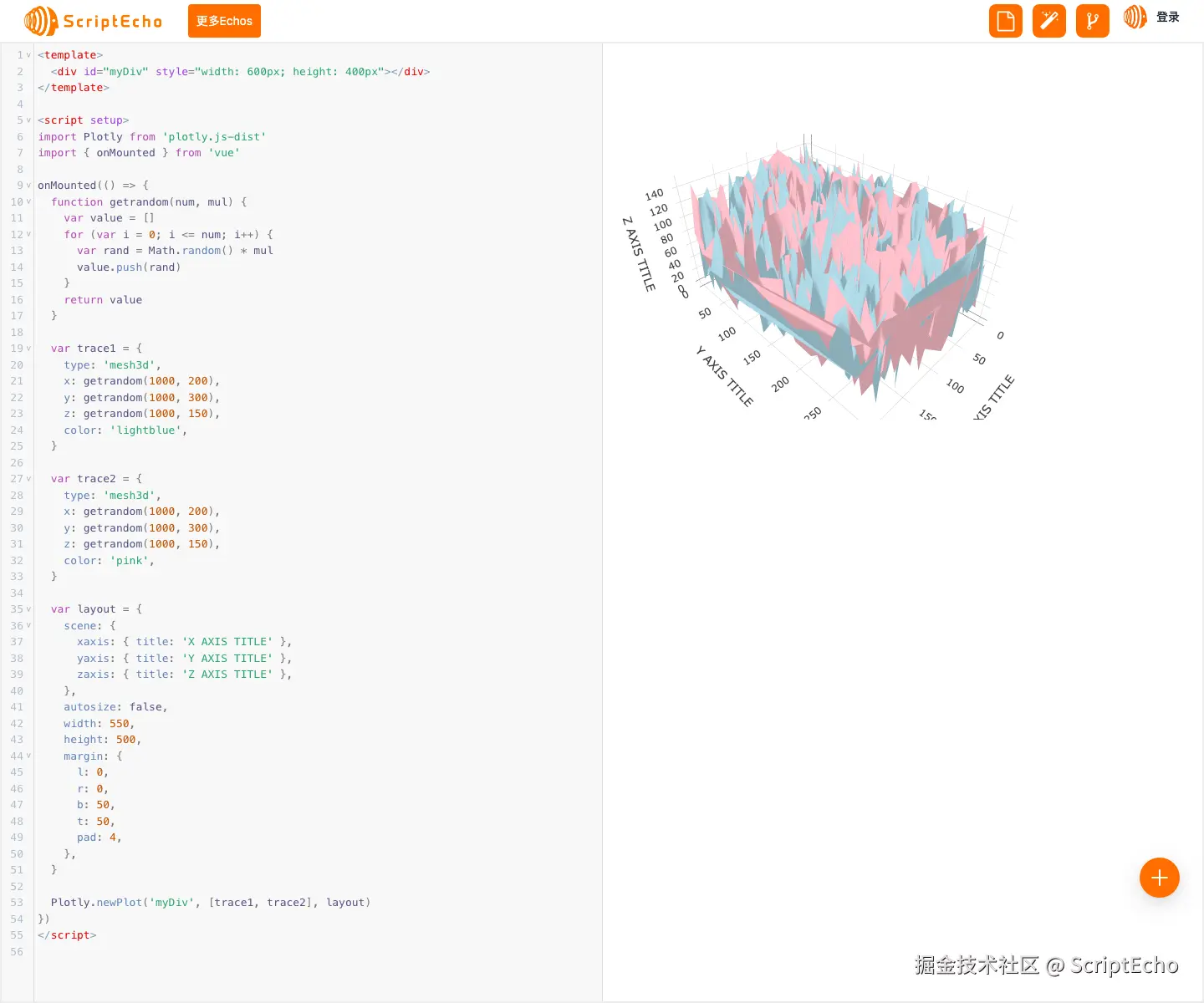Click the pad: 4 code line

point(99,838)
